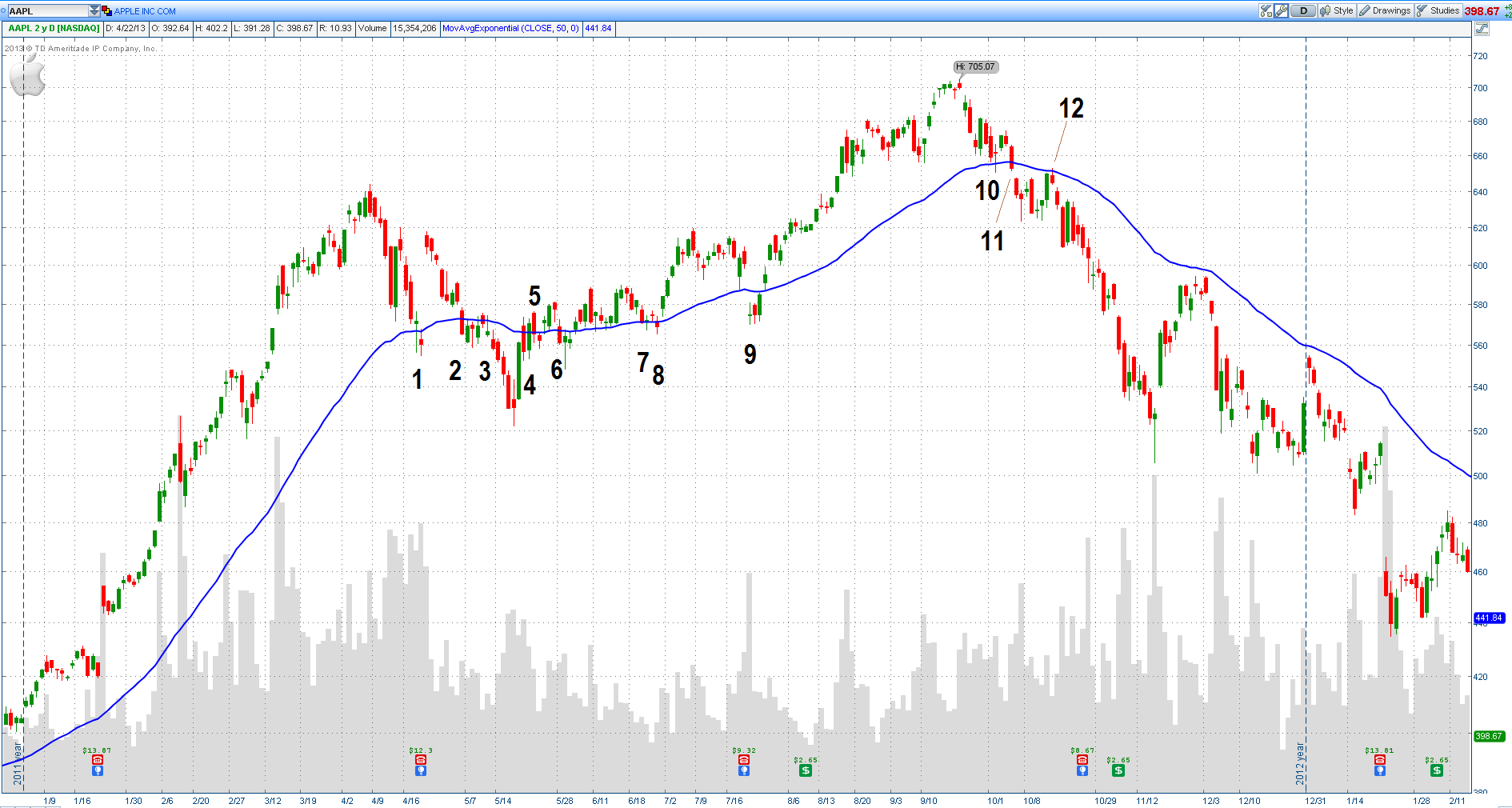Click the blue lightbulb under $12.3
The width and height of the screenshot is (1512, 808).
421,770
